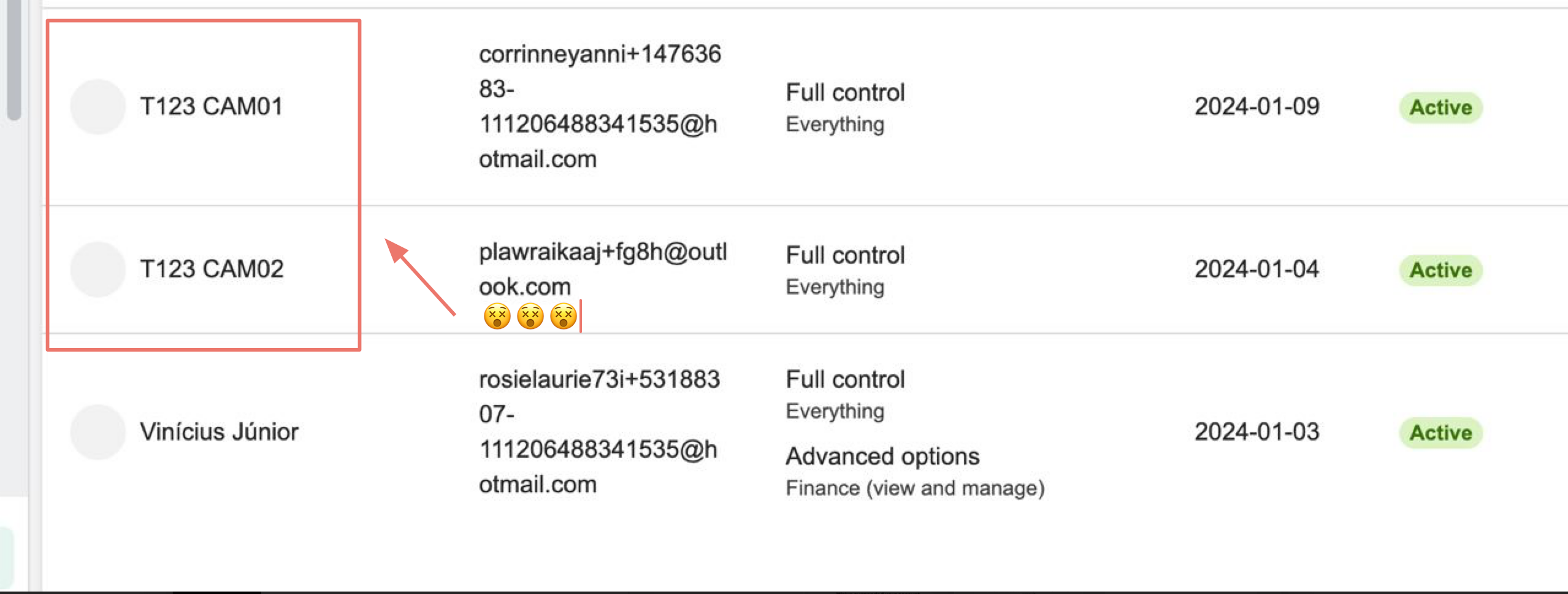The image size is (1568, 594).
Task: Click the last dizzy-face emoji
Action: (563, 317)
